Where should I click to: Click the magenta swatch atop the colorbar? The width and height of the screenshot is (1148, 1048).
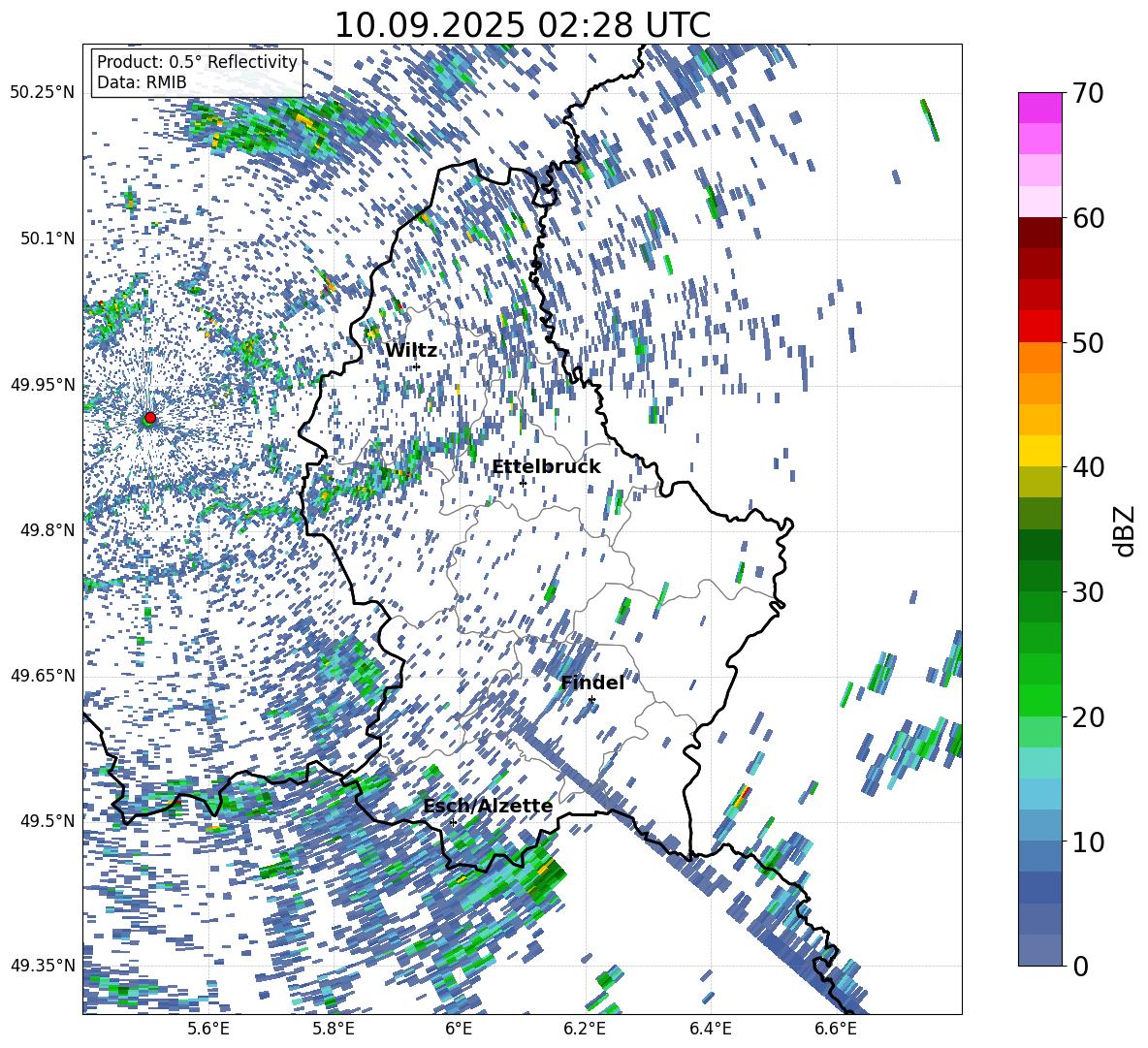click(1039, 108)
